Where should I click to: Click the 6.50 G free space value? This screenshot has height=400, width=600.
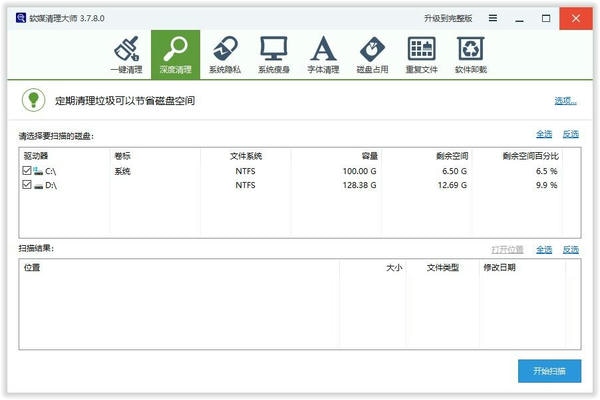(x=454, y=171)
